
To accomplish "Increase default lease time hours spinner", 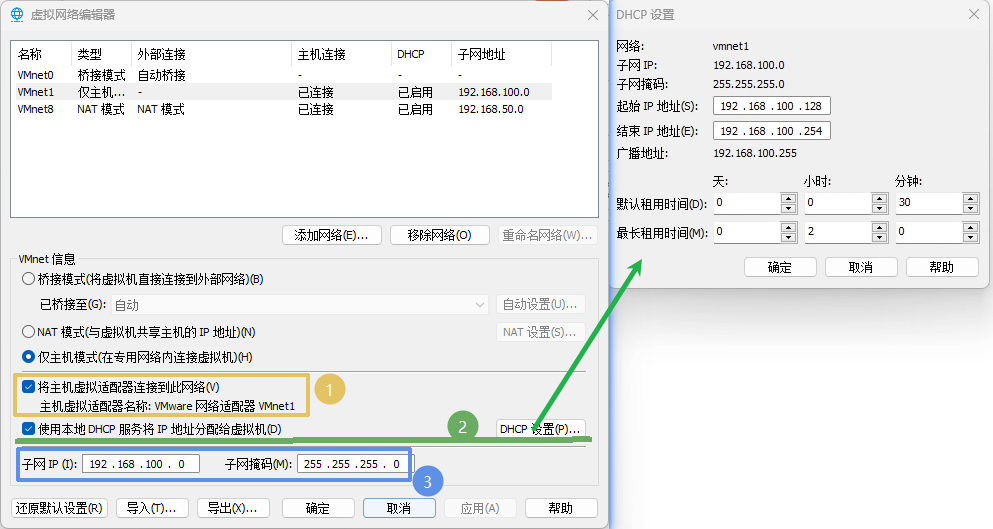I will 879,198.
